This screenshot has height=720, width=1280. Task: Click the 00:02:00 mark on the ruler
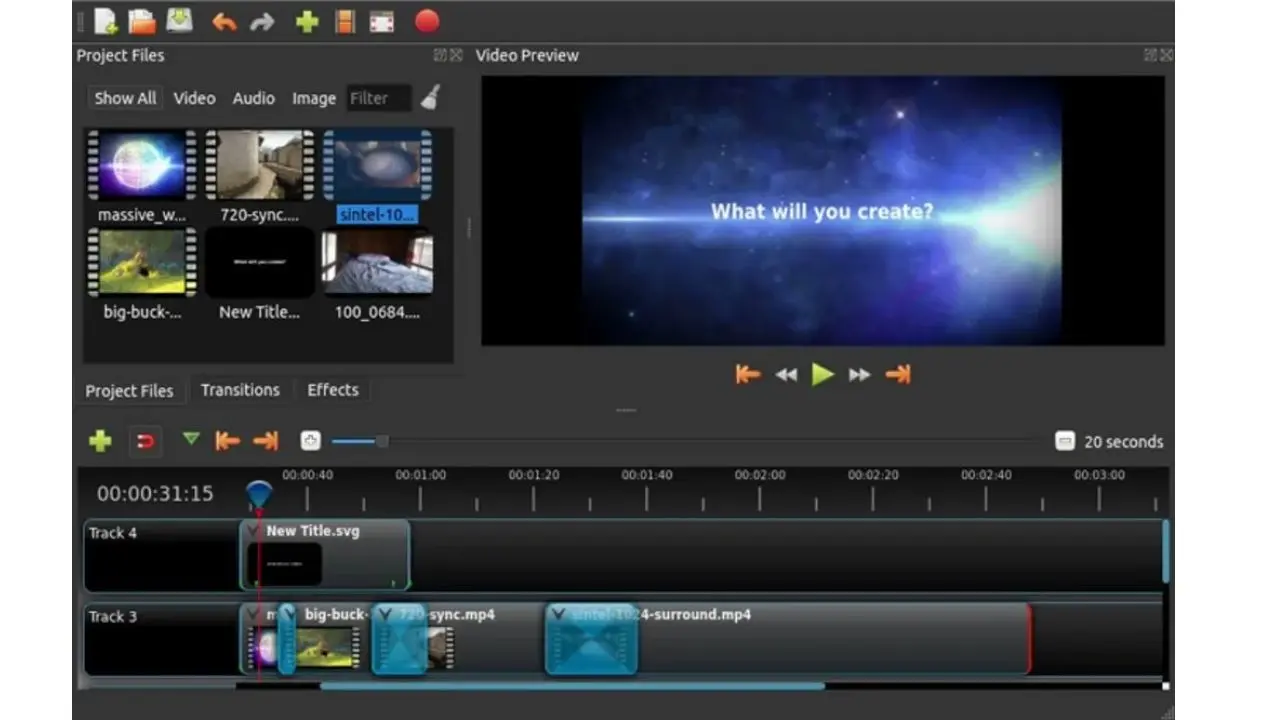(x=760, y=475)
